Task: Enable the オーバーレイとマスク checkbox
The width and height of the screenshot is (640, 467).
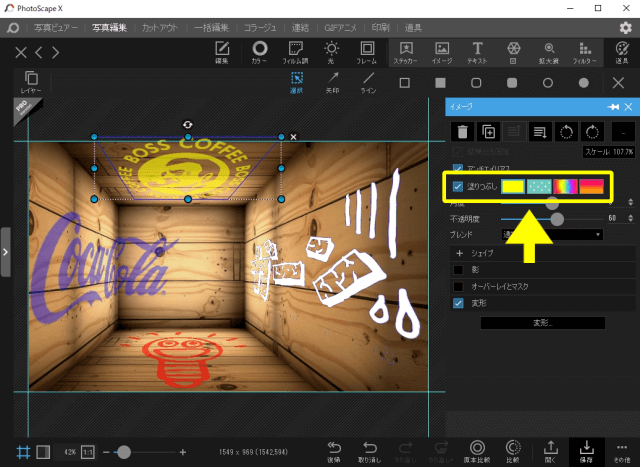Action: click(458, 287)
